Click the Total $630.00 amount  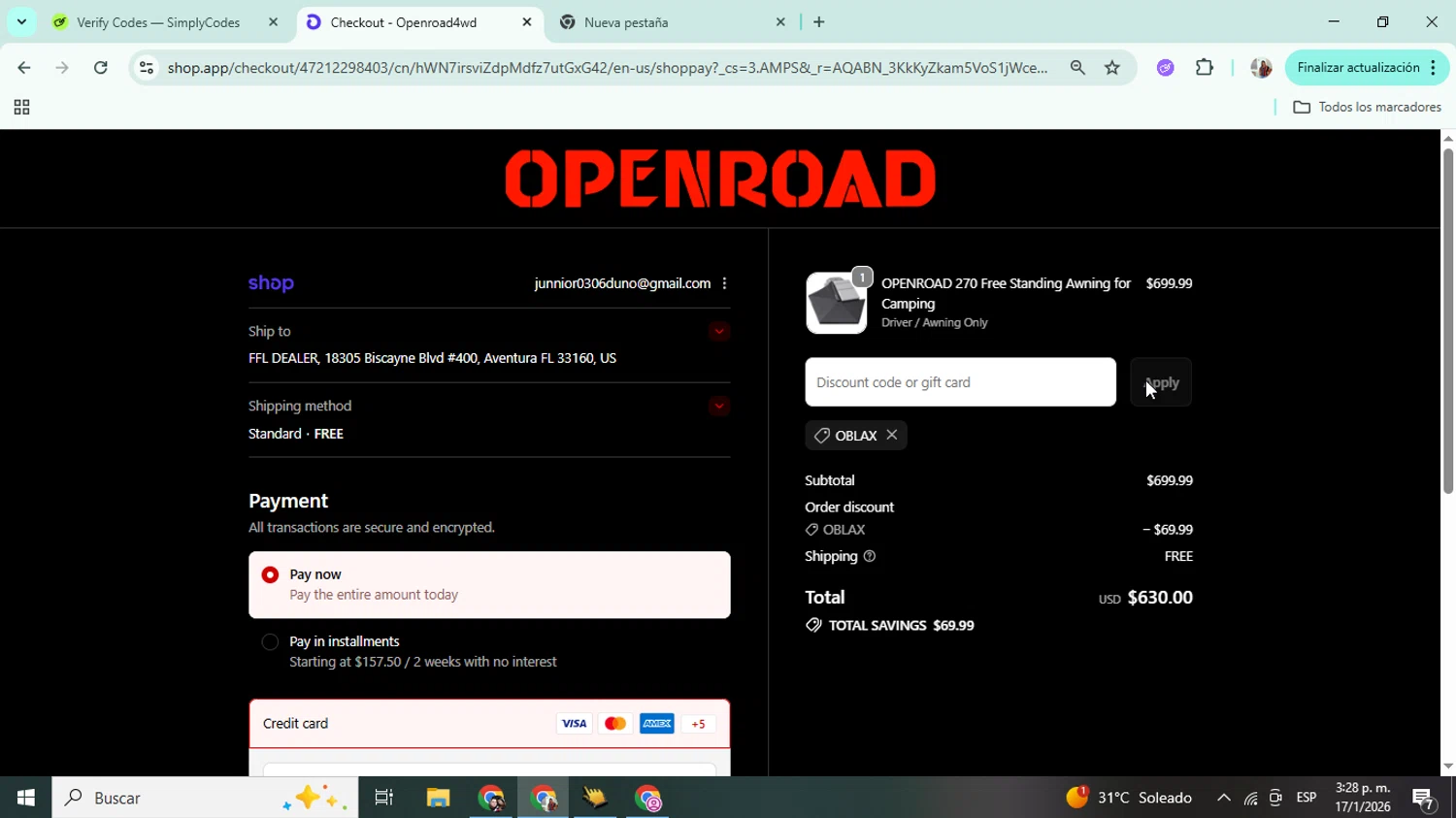(1160, 598)
